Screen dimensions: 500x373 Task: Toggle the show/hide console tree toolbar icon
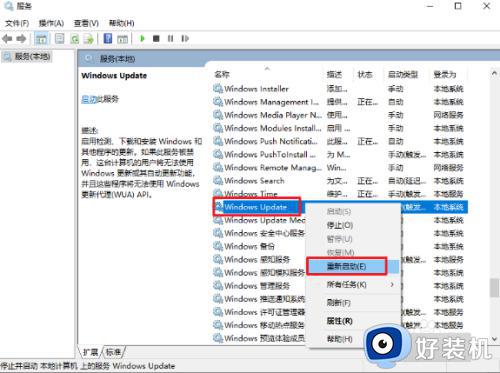[41, 39]
